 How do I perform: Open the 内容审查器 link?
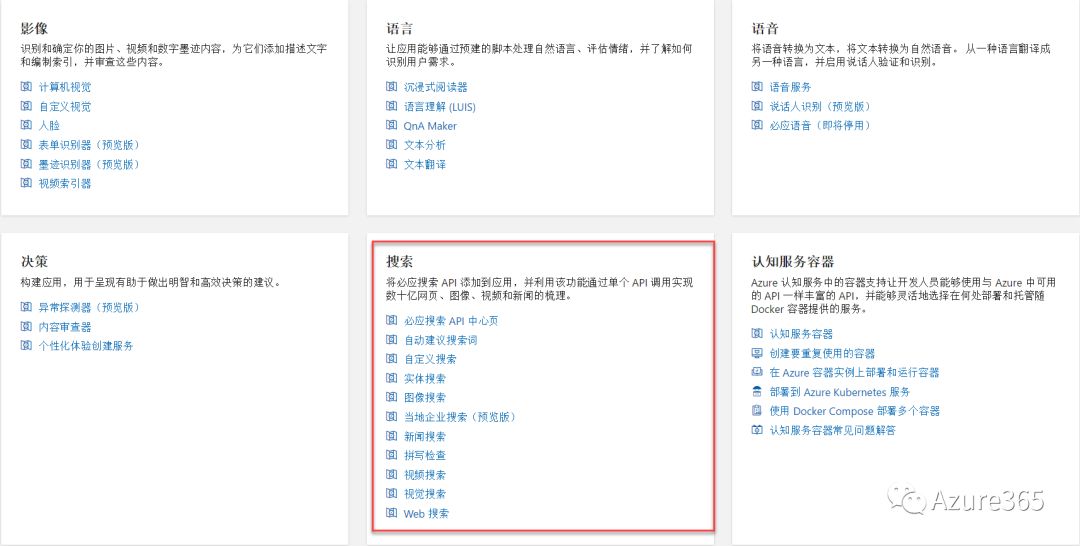[x=64, y=327]
